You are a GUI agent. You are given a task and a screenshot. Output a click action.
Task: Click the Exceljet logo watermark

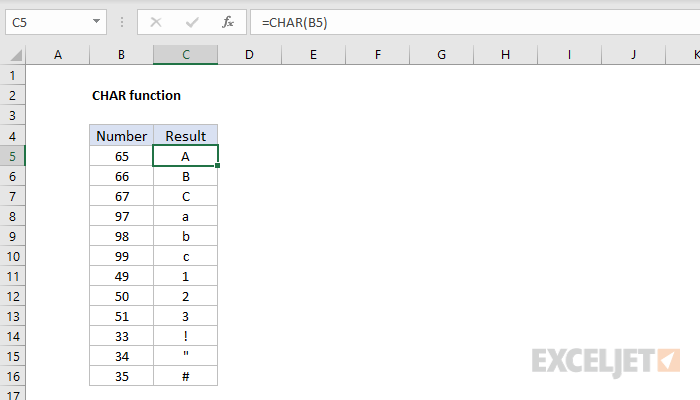(606, 359)
